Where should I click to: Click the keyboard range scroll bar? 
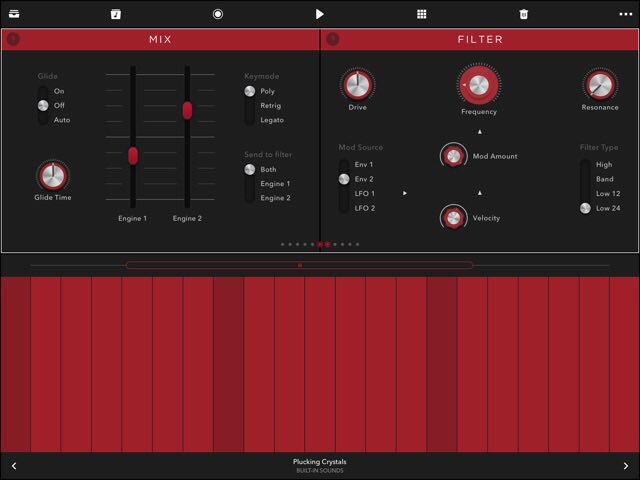[x=299, y=265]
